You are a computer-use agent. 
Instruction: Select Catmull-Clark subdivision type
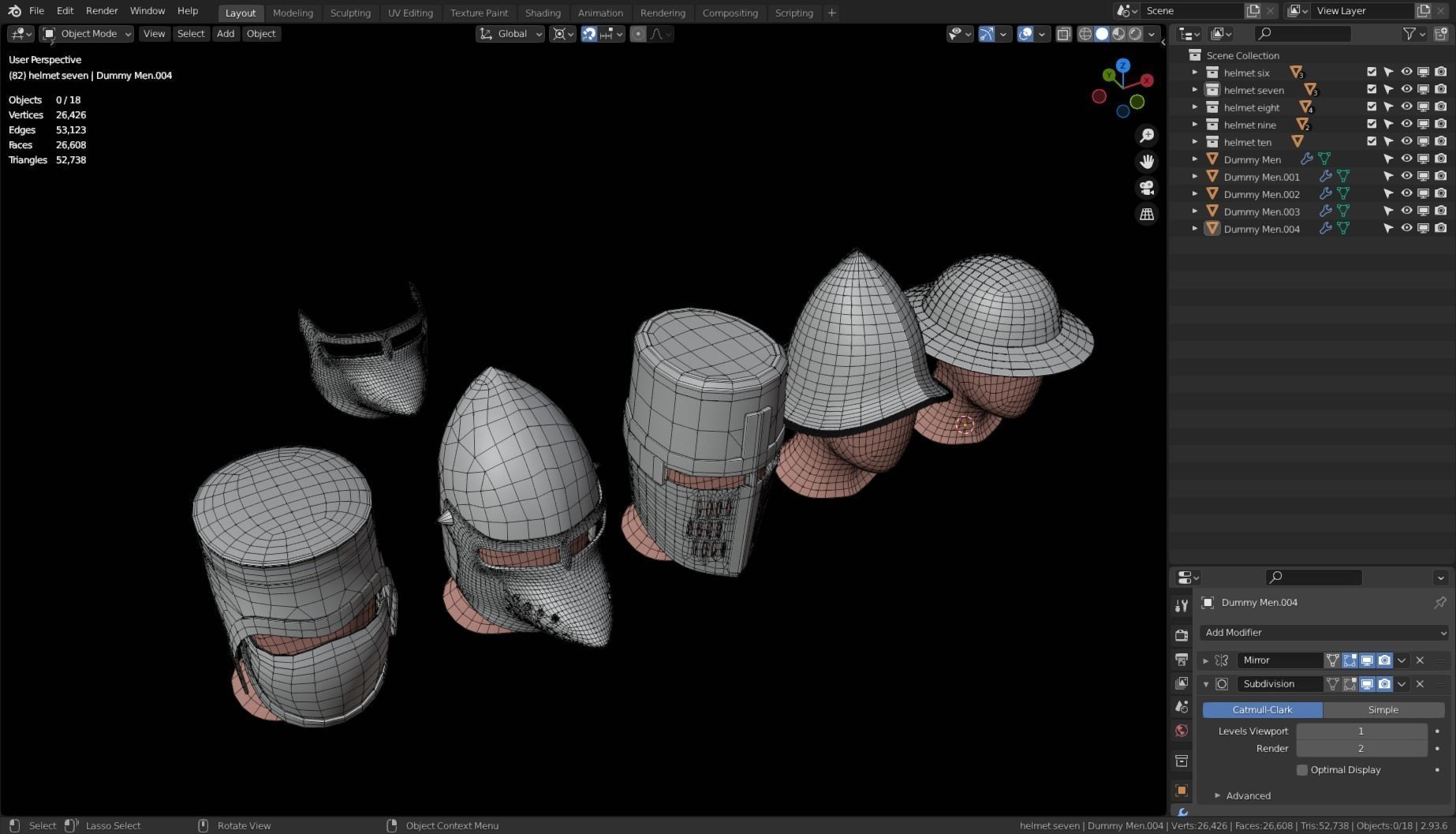click(1262, 710)
